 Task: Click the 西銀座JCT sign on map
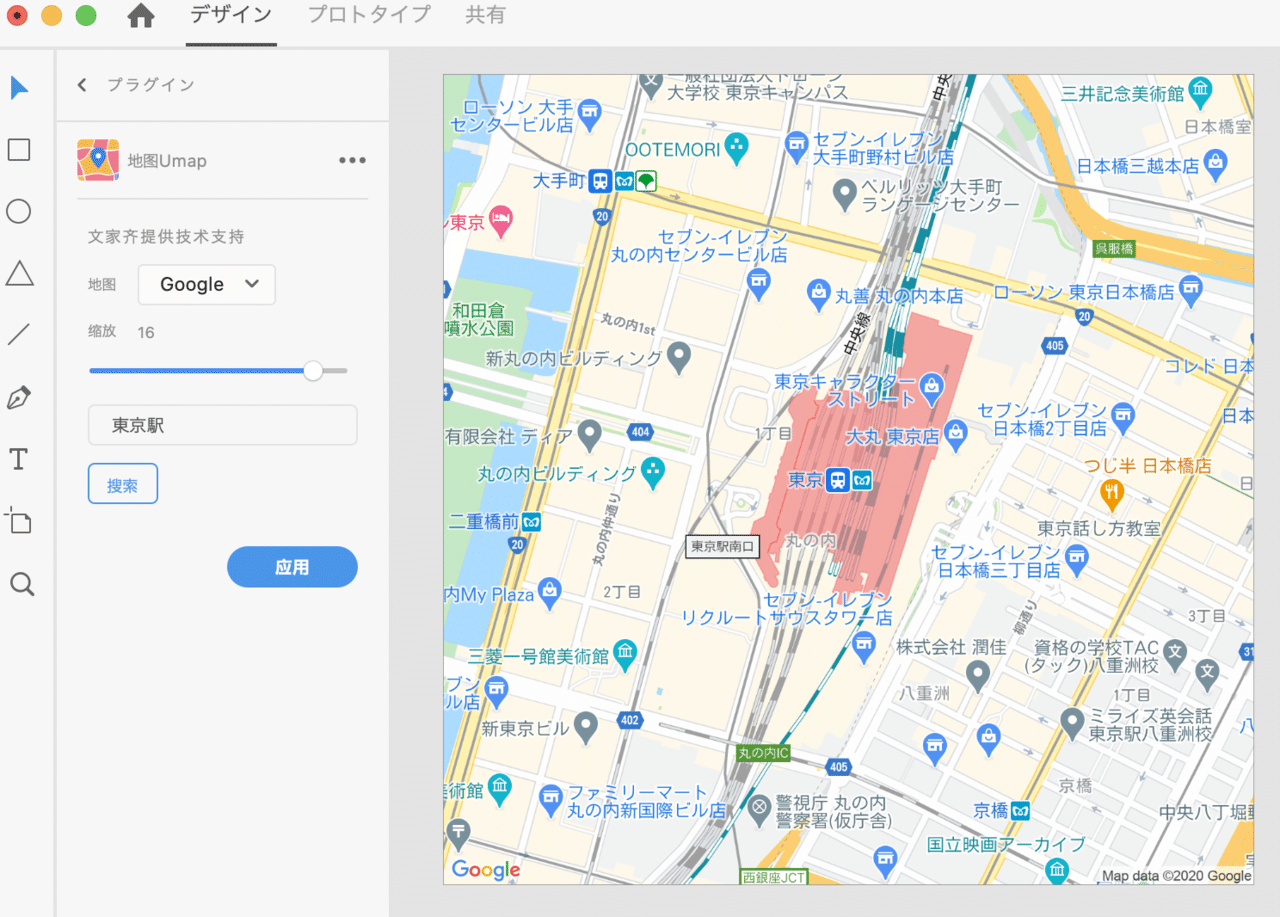pos(774,877)
